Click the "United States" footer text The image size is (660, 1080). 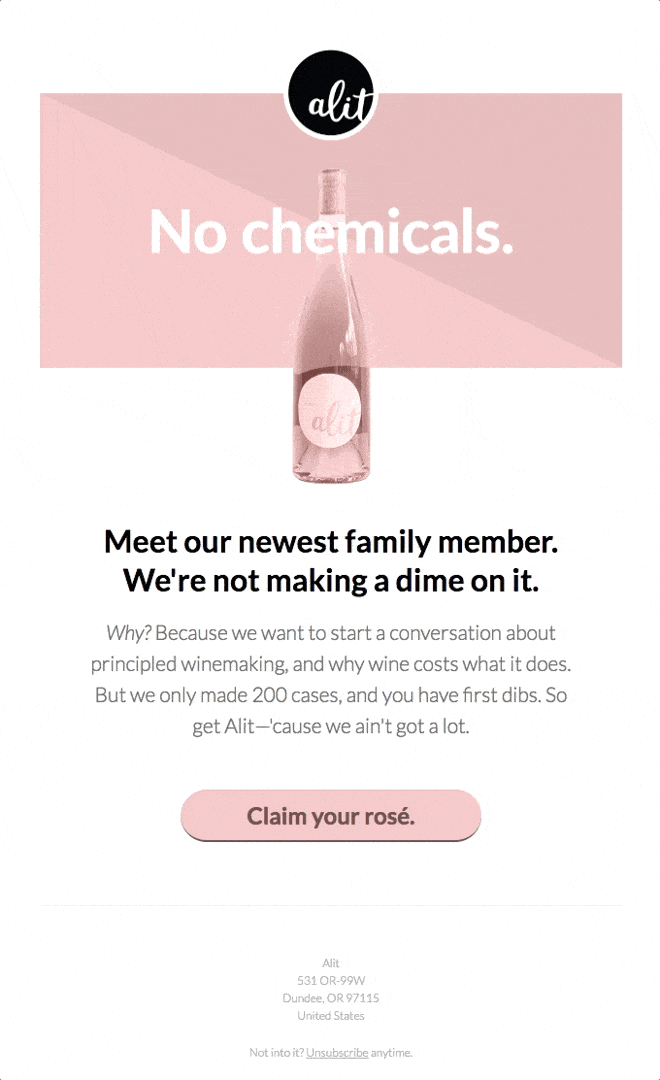(330, 1015)
